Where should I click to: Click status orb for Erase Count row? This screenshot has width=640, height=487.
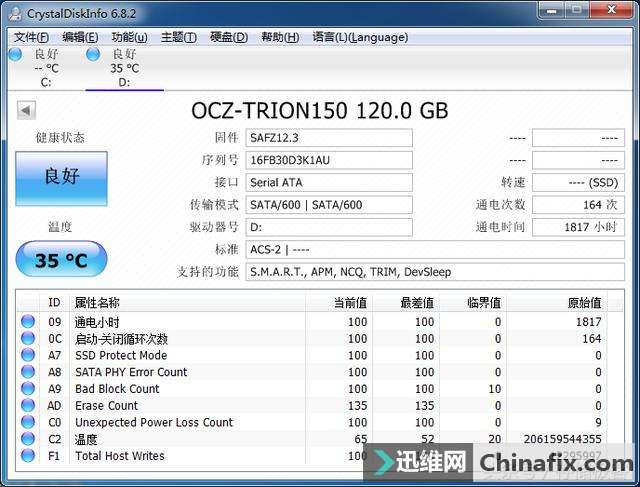[28, 405]
